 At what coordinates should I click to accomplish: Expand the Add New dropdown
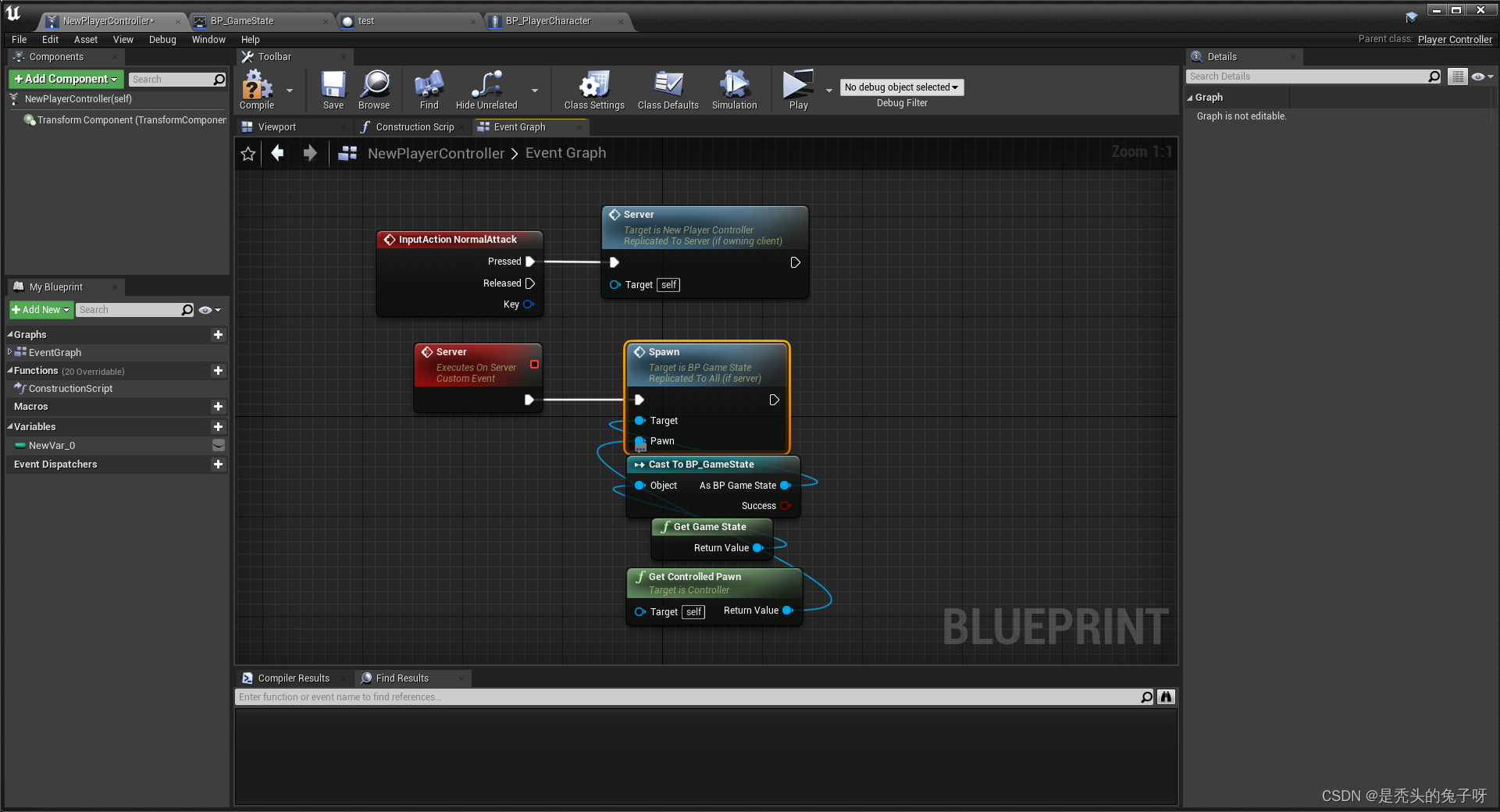tap(66, 309)
